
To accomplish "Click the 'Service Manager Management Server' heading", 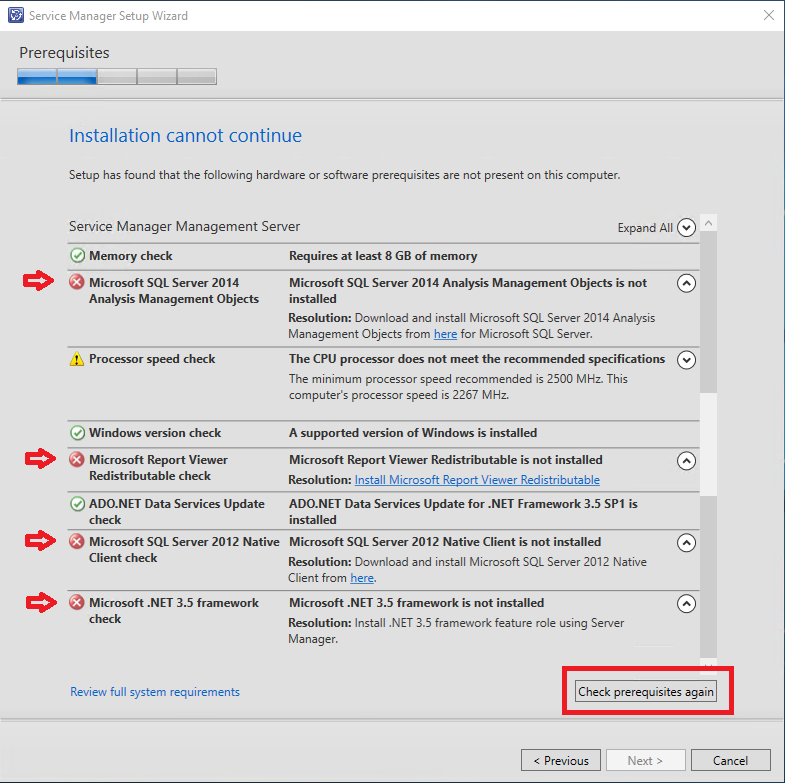I will click(184, 226).
